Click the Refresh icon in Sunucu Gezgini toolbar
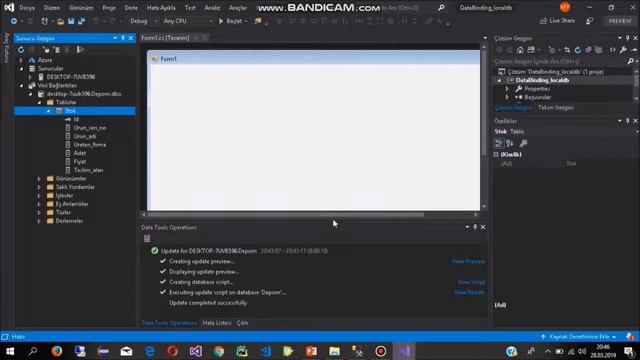Image resolution: width=640 pixels, height=360 pixels. (x=21, y=50)
